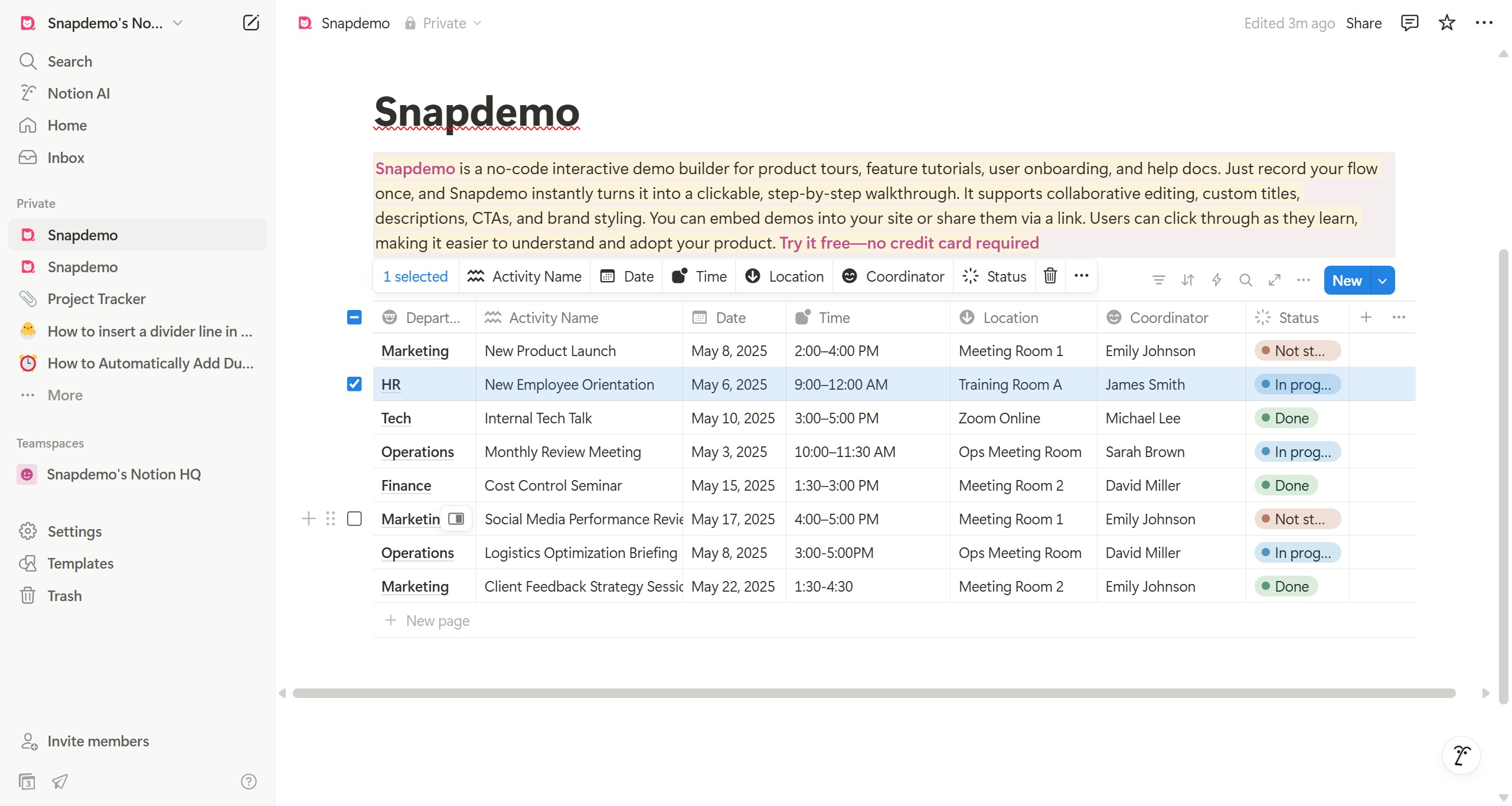Click the database search magnifier icon
The height and width of the screenshot is (806, 1512).
[1245, 280]
